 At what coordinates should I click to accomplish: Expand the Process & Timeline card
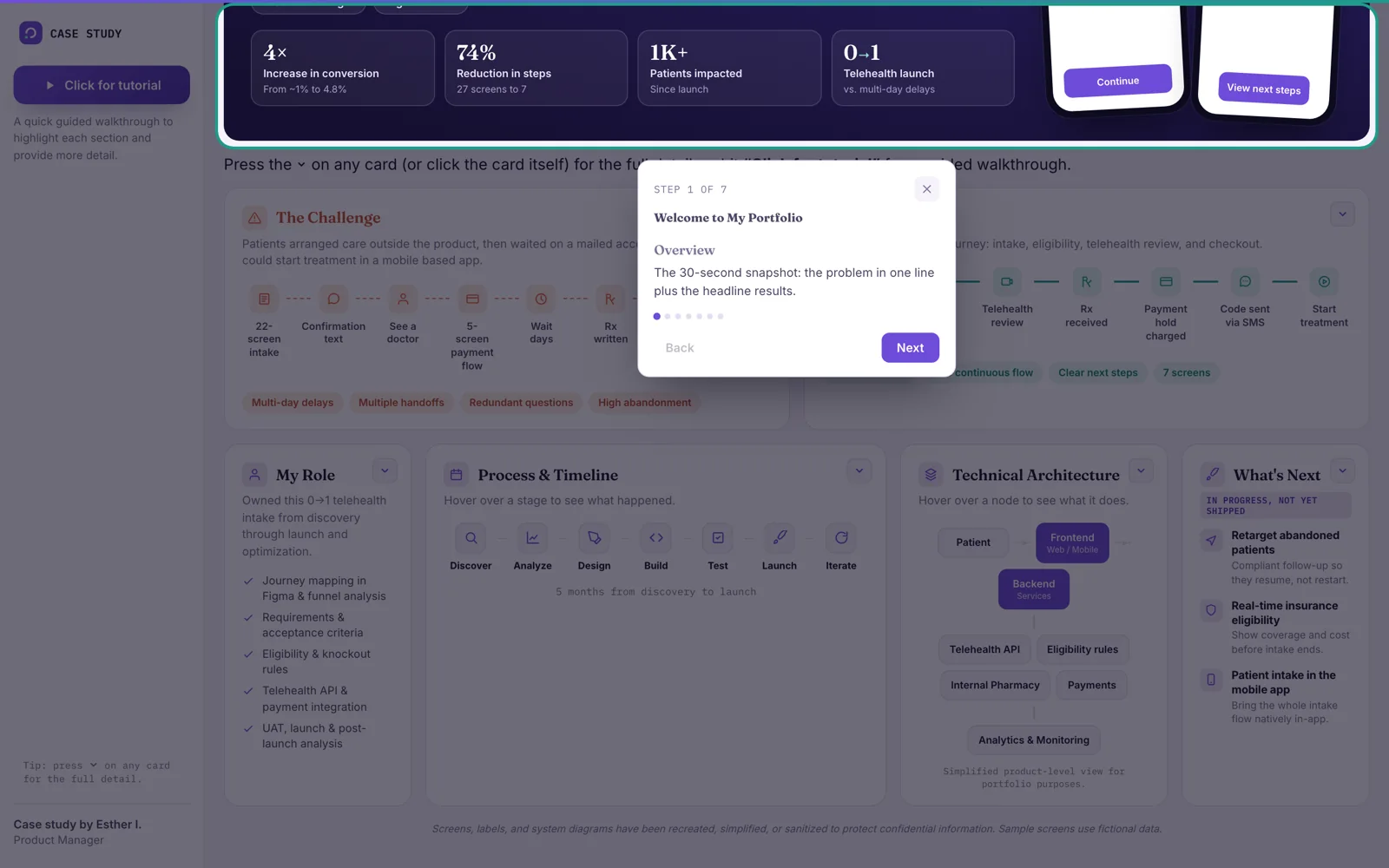(859, 471)
